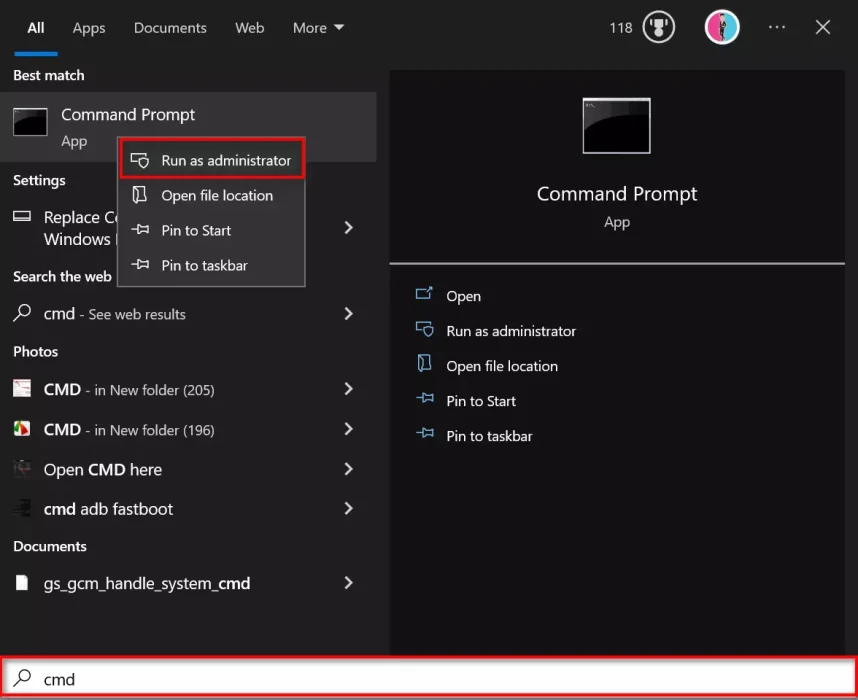Click the Command Prompt title in right pane

617,194
